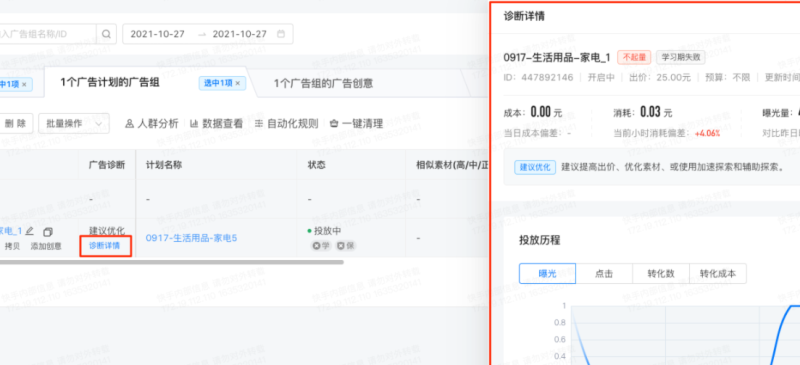The height and width of the screenshot is (365, 800).
Task: Open plan link 0917-生活用品-家电5
Action: click(191, 238)
